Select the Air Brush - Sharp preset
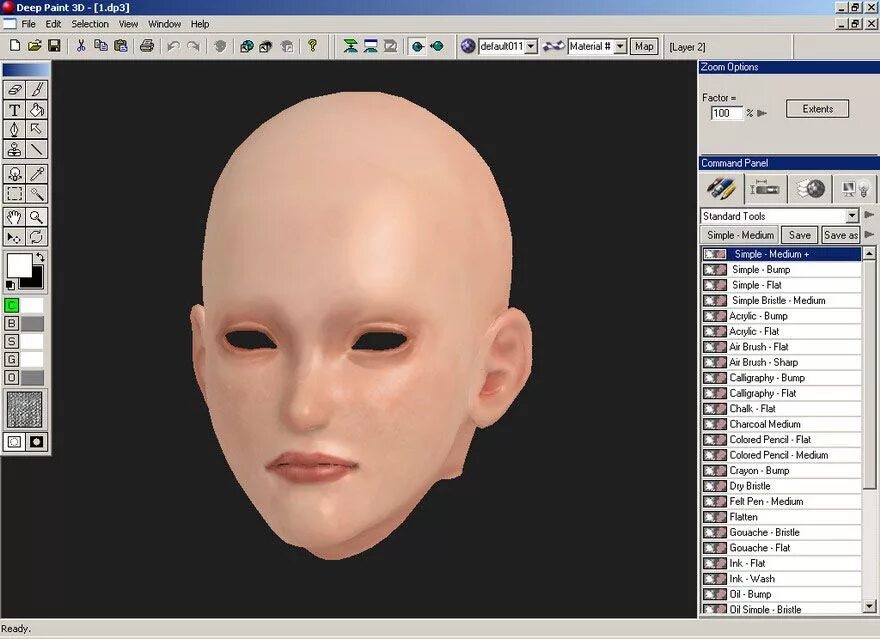The width and height of the screenshot is (880, 639). [781, 362]
